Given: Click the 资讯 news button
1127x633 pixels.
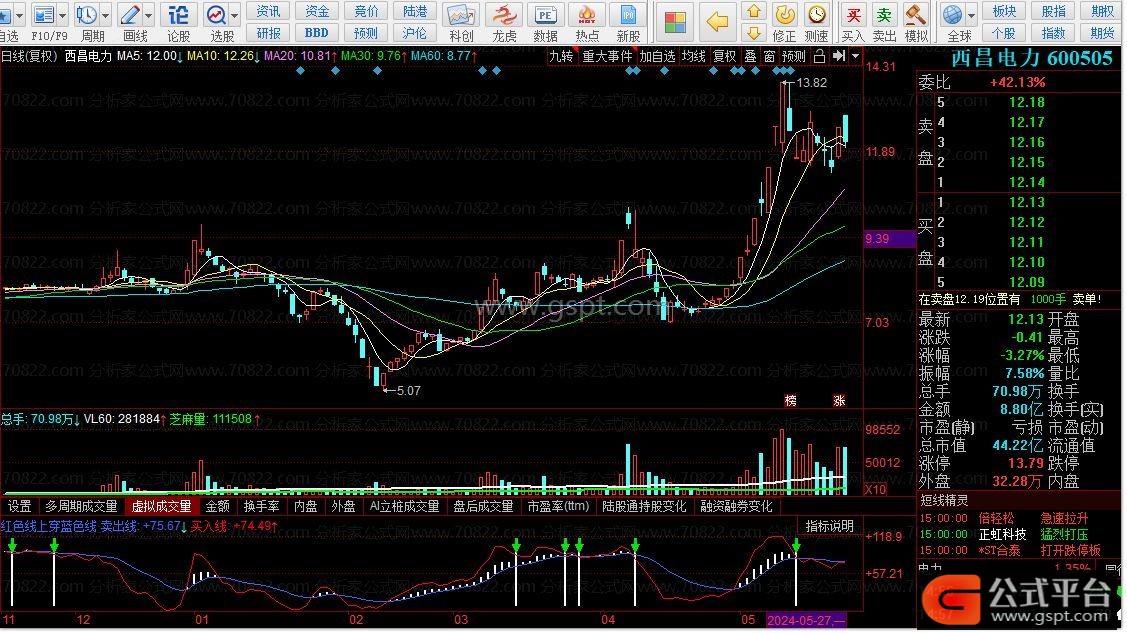Looking at the screenshot, I should tap(268, 11).
